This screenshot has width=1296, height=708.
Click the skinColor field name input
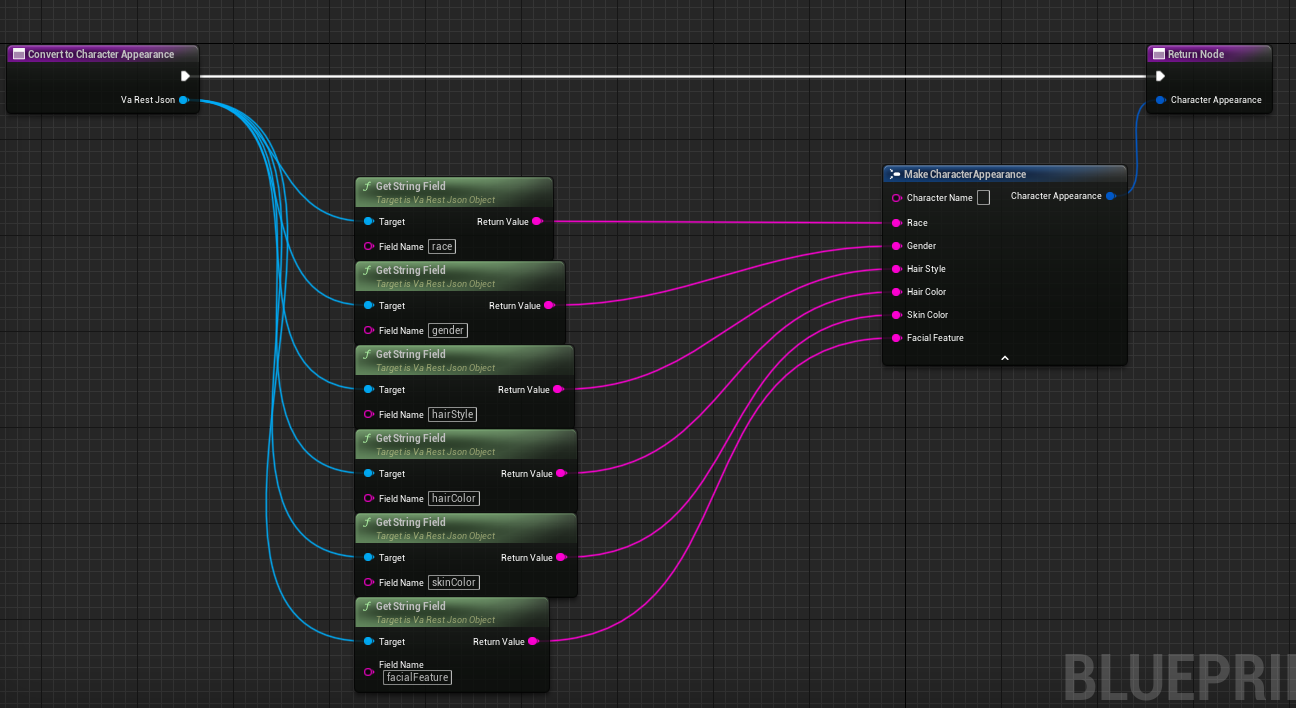coord(454,582)
